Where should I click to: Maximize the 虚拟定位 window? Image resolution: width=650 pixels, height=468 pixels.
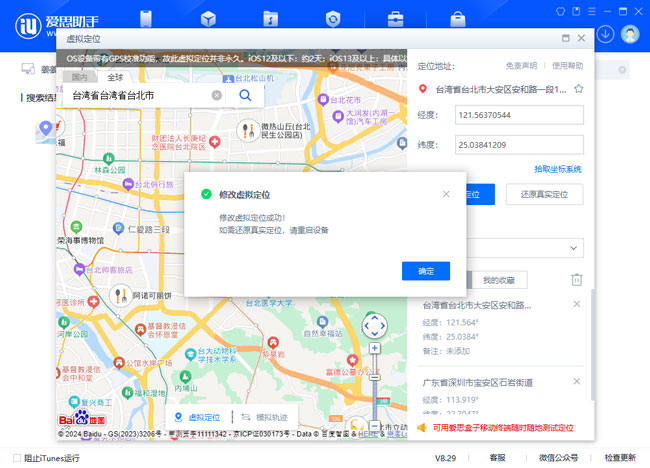tap(565, 38)
